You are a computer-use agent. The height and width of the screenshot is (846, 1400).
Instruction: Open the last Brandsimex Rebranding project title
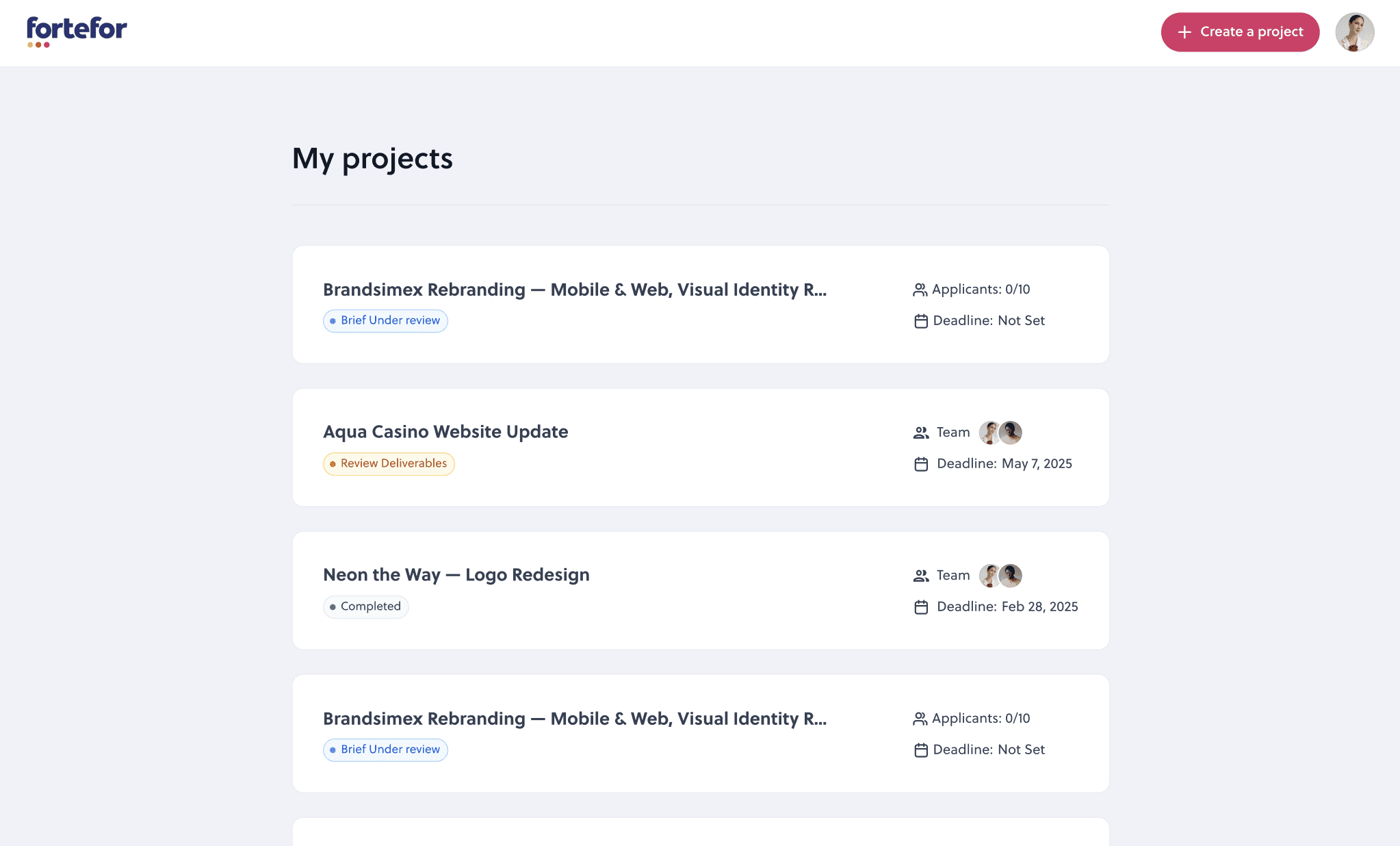pyautogui.click(x=574, y=719)
